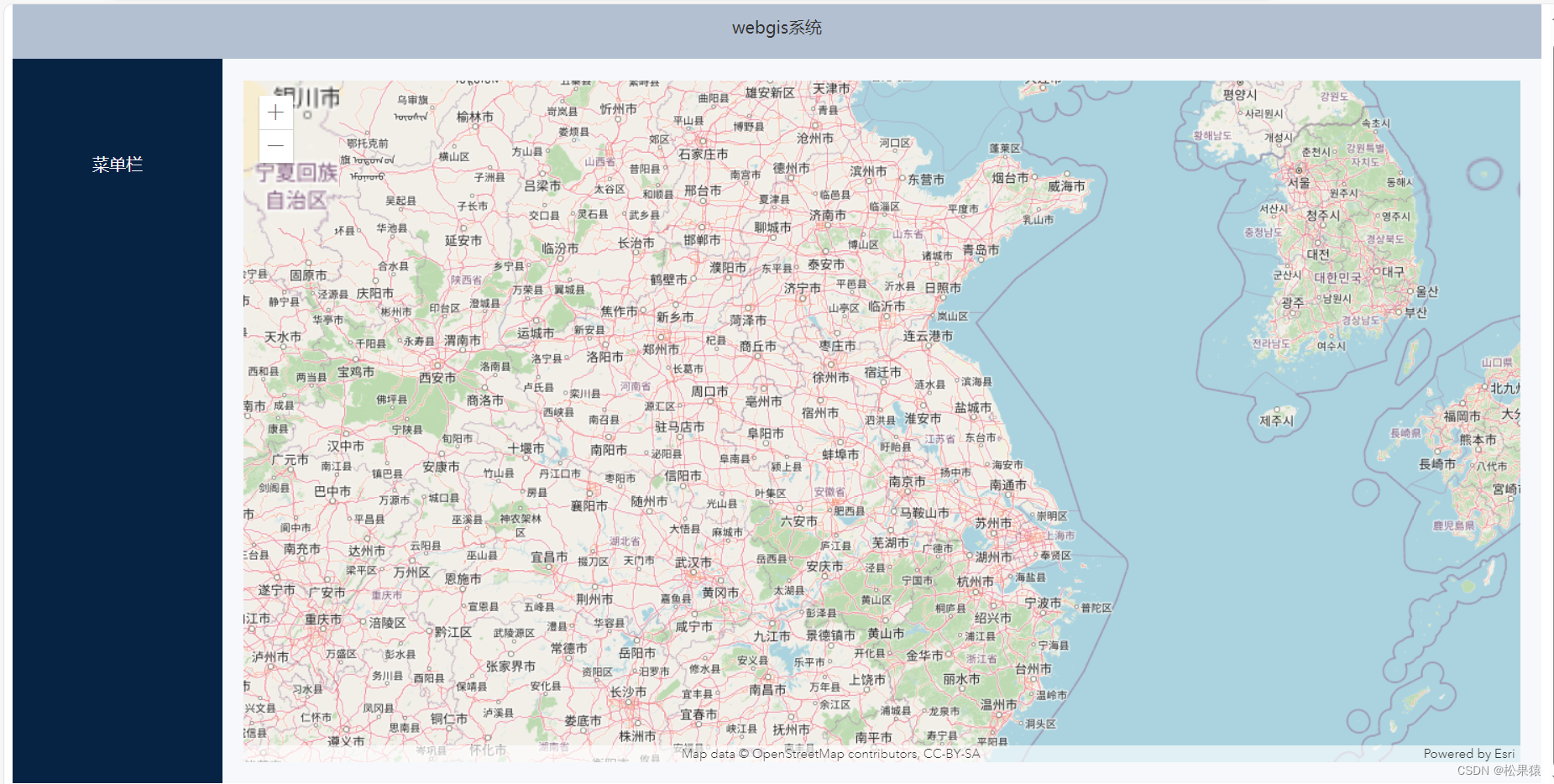This screenshot has height=784, width=1554.
Task: Toggle the 菜单栏 sidebar panel
Action: (x=118, y=164)
